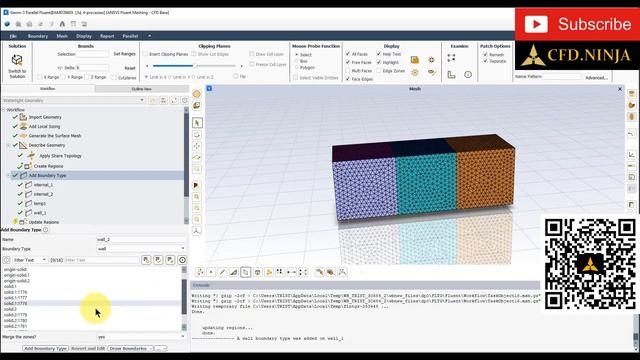Click the golden box display icon left of Edge Zones
640x360 pixels.
[x=415, y=60]
